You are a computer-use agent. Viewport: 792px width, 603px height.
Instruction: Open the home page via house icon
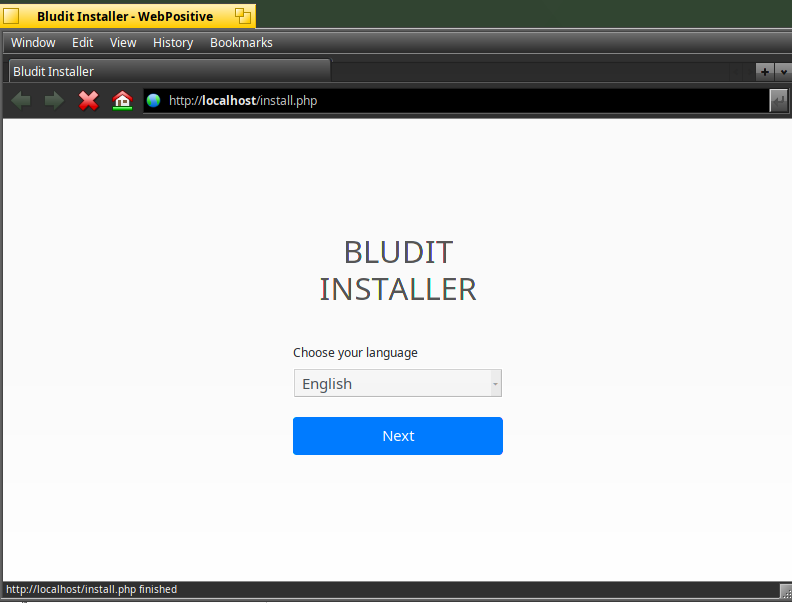pos(122,100)
